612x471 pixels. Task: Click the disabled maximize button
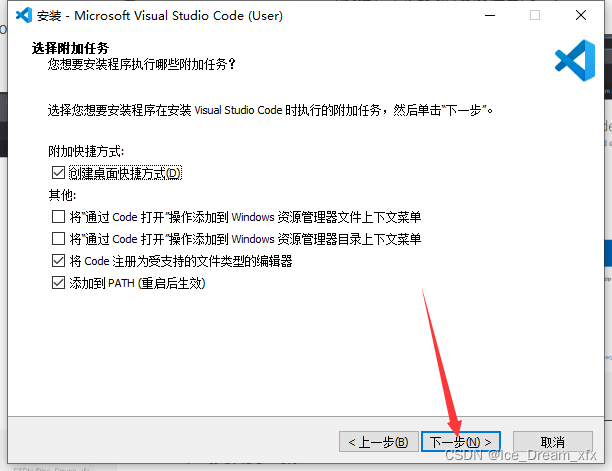pos(535,15)
